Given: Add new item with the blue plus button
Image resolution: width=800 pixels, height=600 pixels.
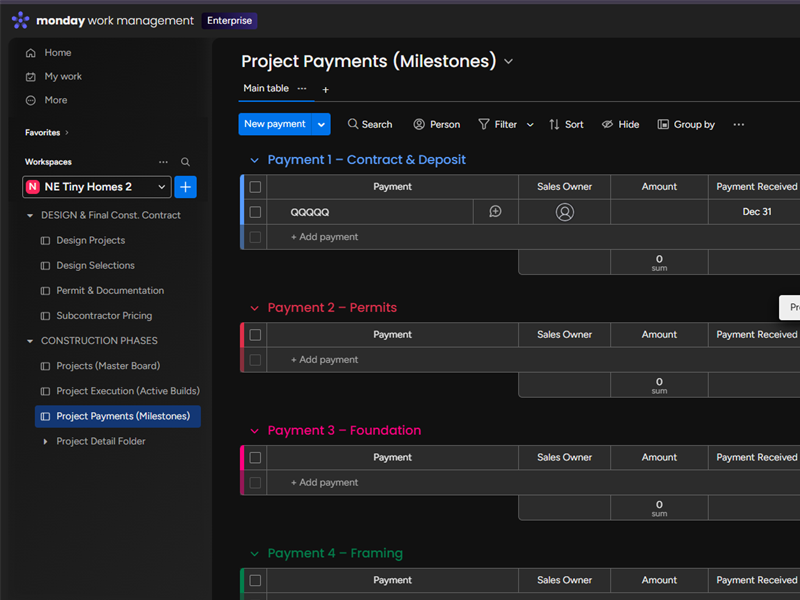Looking at the screenshot, I should click(x=186, y=187).
